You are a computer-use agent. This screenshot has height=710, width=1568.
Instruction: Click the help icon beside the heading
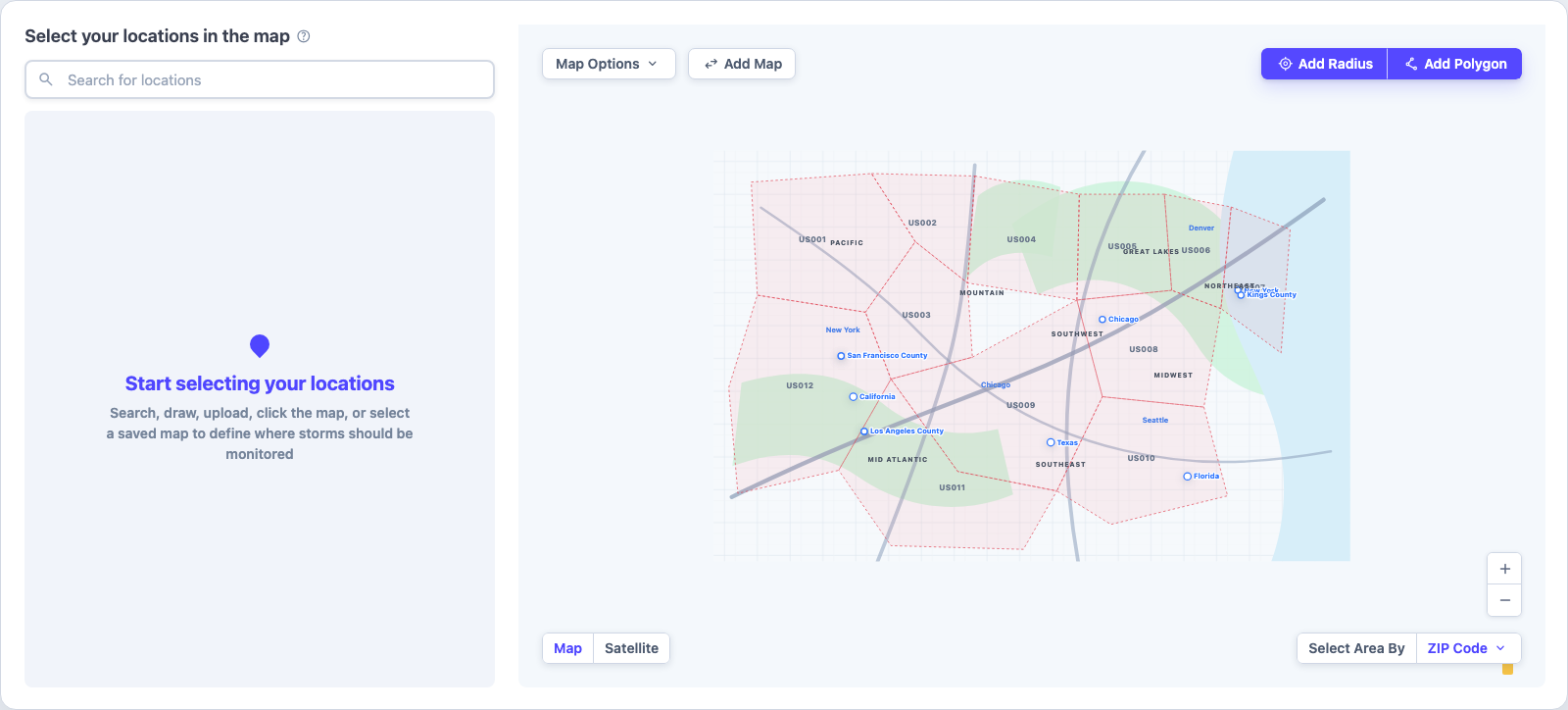[304, 36]
